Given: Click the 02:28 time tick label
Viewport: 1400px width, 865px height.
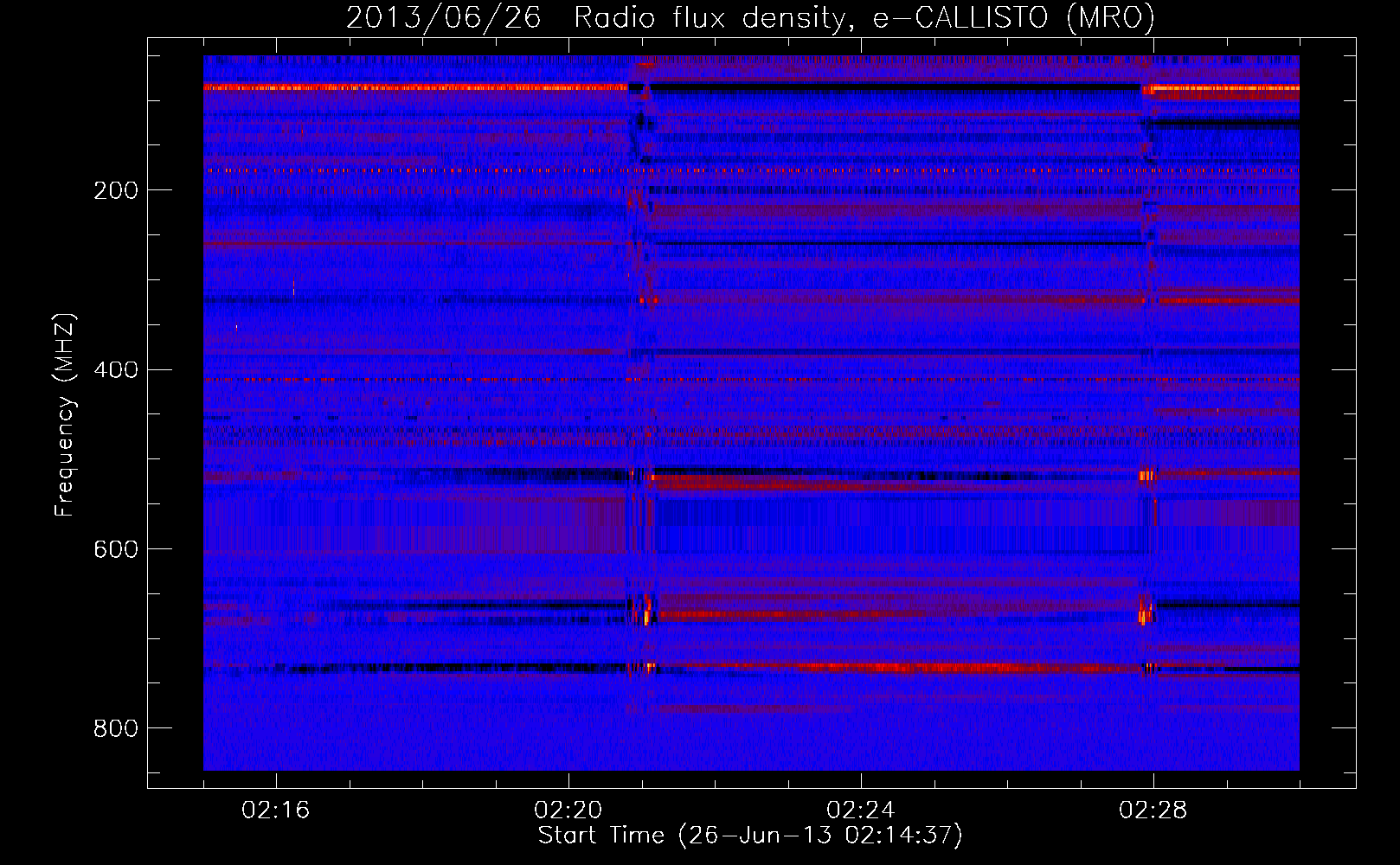Looking at the screenshot, I should pyautogui.click(x=1153, y=810).
